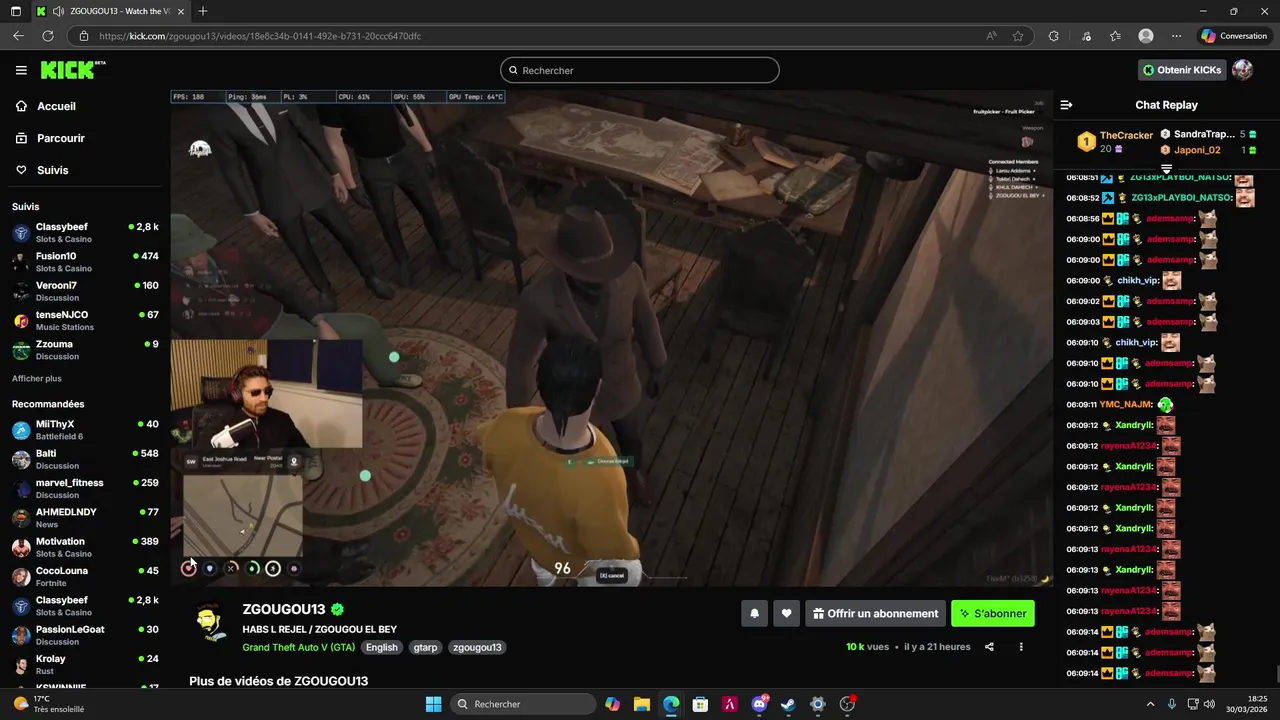
Task: Open video more options kebab menu
Action: coord(1021,647)
